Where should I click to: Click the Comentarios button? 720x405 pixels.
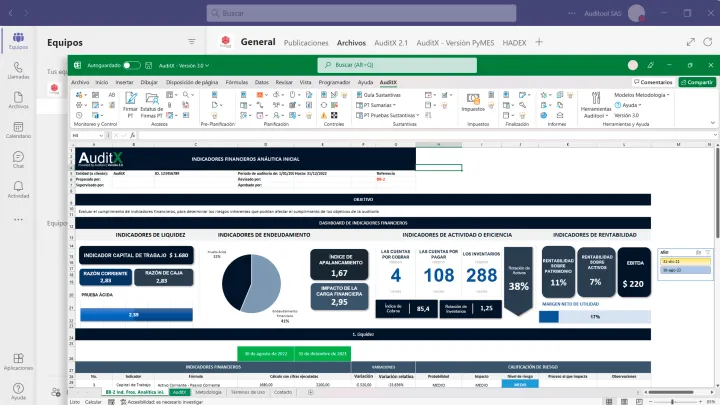point(653,82)
